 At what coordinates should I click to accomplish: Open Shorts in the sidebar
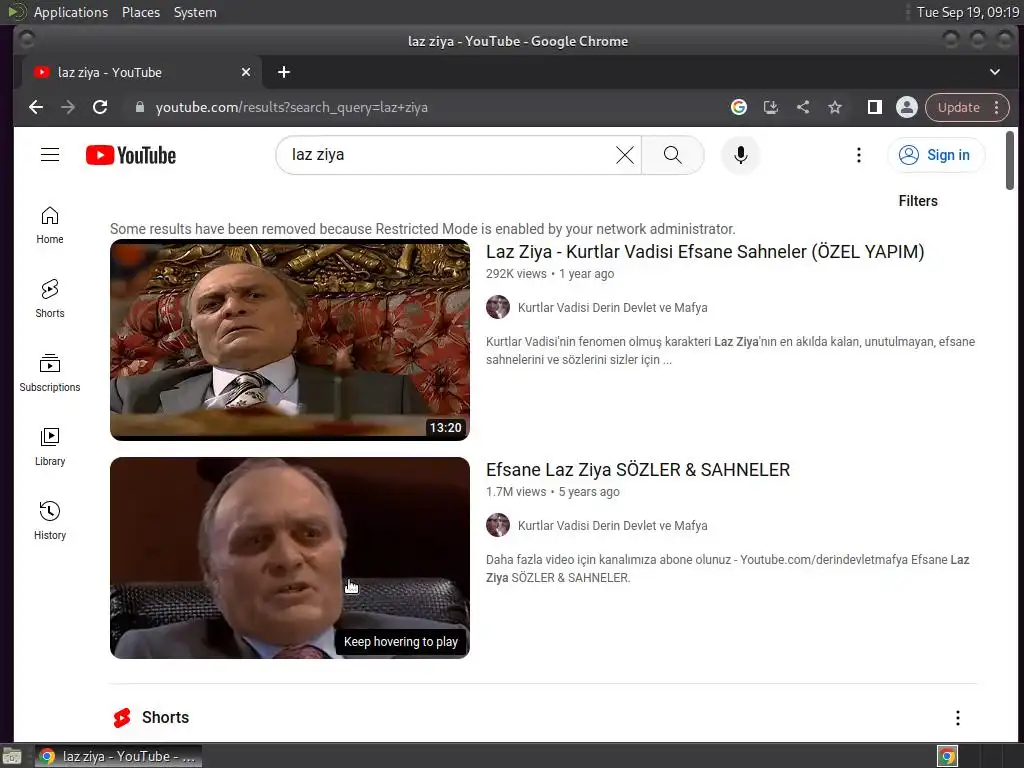click(50, 299)
